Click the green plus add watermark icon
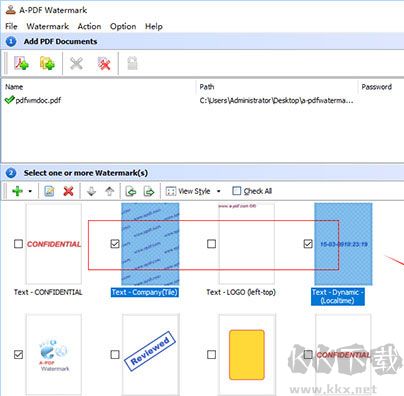 coord(17,191)
